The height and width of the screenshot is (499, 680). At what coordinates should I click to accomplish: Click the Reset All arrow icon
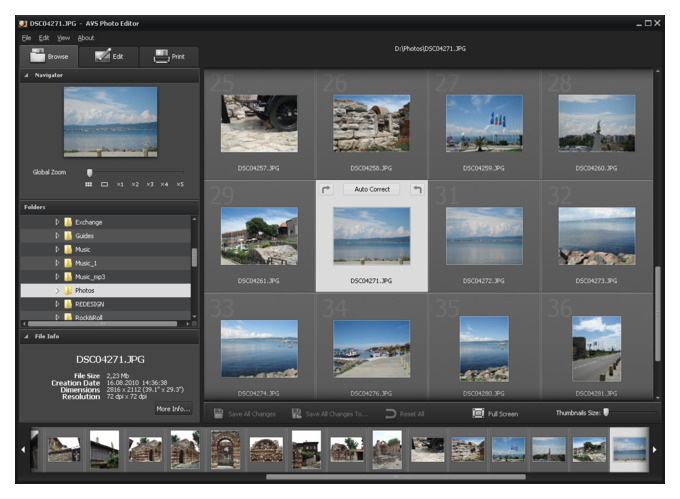[390, 414]
